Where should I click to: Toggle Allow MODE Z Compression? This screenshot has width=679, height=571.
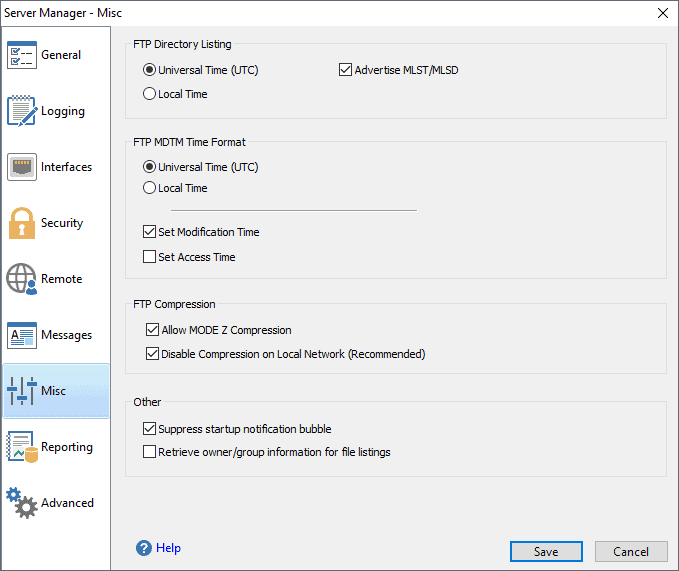[152, 330]
